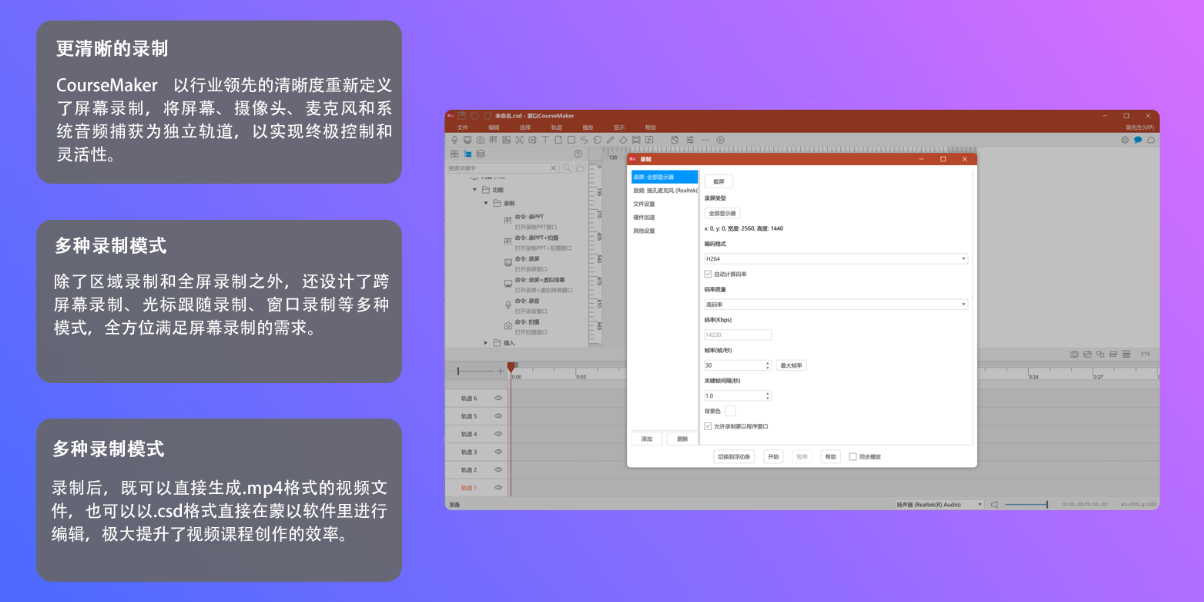
Task: Click the undo arrow in the title bar
Action: click(x=475, y=116)
